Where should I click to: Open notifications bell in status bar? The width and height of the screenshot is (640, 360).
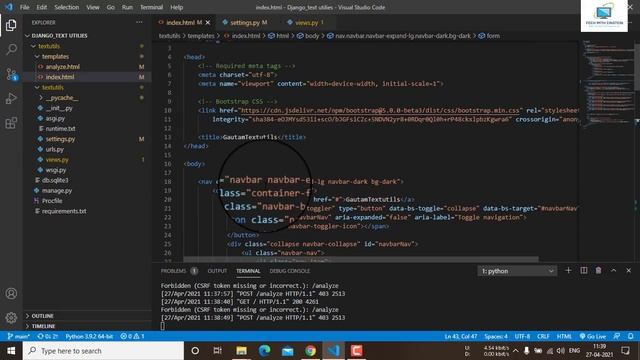631,336
